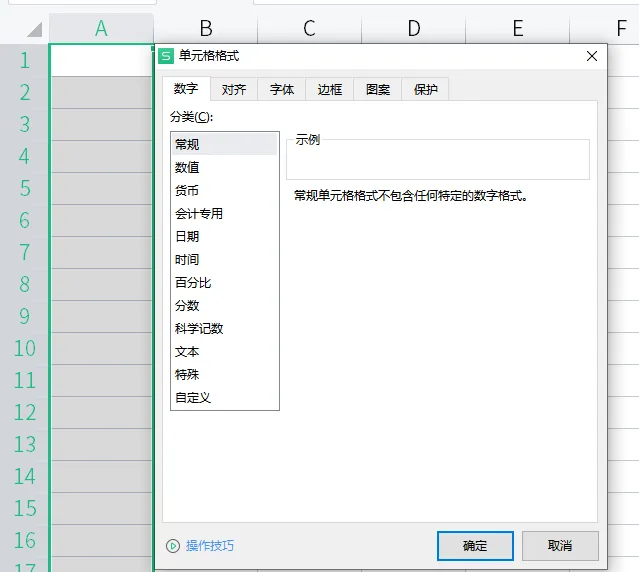This screenshot has width=639, height=572.
Task: Select row 7 header
Action: click(x=24, y=252)
